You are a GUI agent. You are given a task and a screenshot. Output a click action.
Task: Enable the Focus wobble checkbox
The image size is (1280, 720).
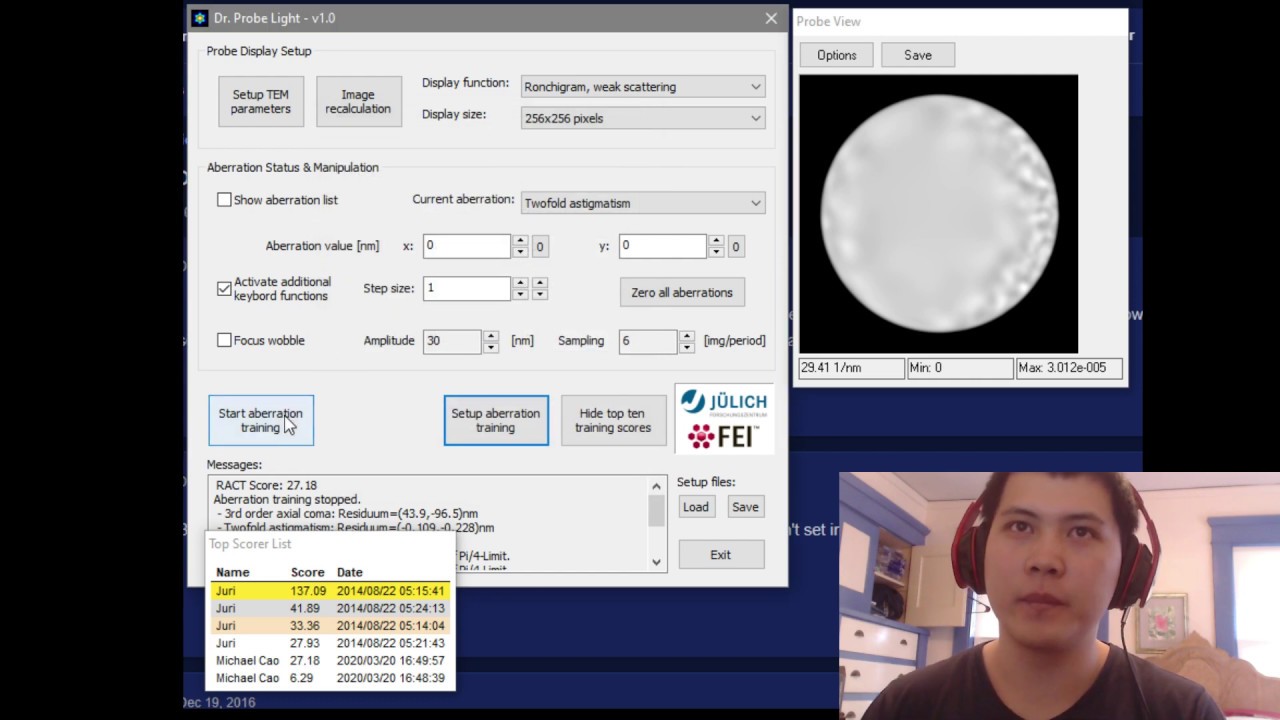(224, 340)
